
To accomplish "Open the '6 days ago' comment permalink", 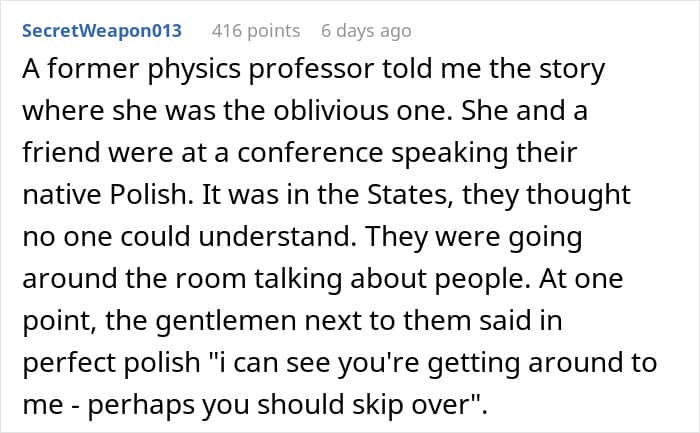I will coord(366,31).
